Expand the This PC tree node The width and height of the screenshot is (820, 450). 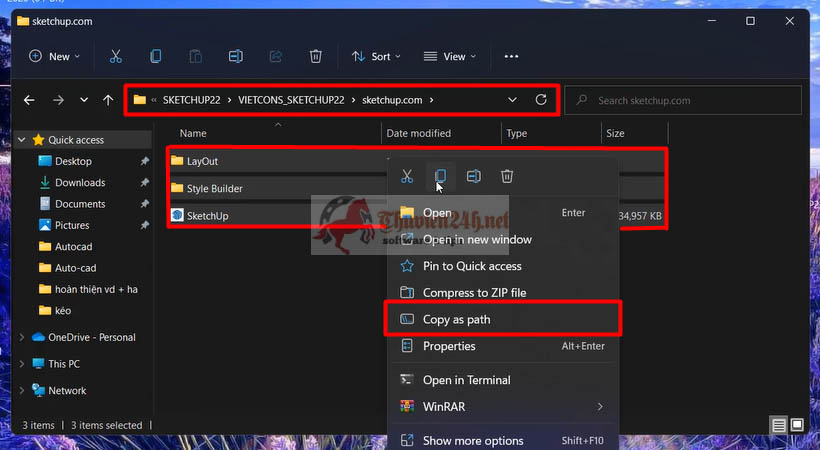click(x=21, y=364)
